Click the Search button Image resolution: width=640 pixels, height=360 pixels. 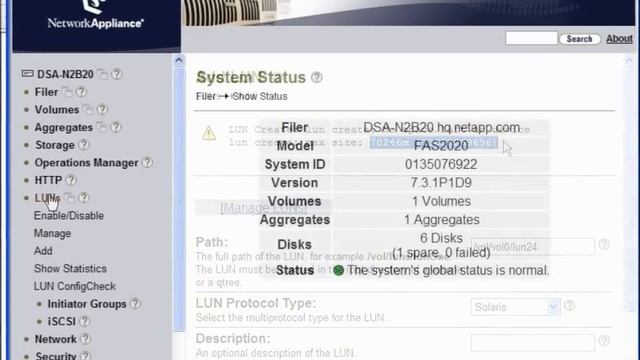pyautogui.click(x=580, y=39)
